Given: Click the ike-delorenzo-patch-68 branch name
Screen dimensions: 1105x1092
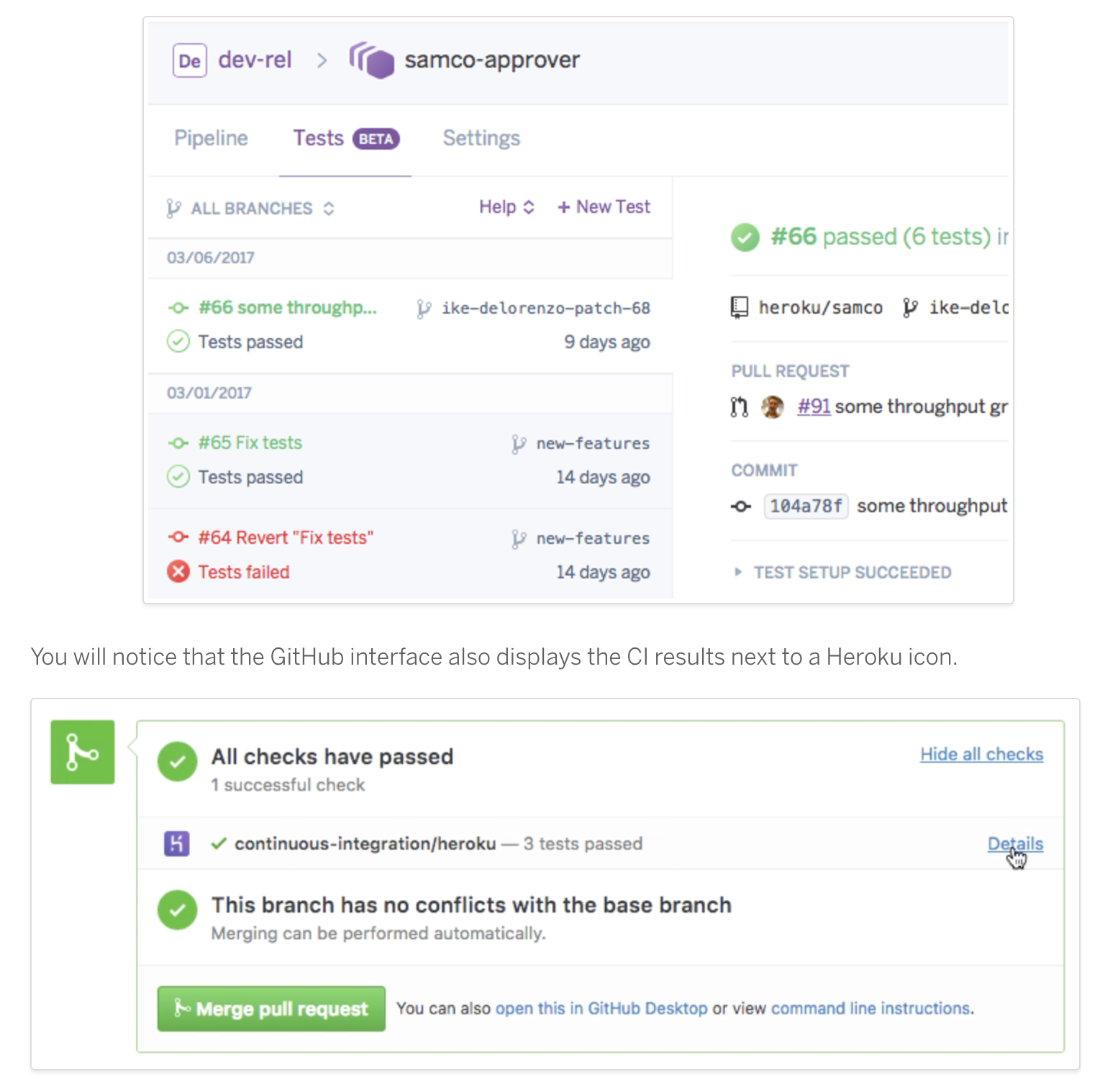Looking at the screenshot, I should click(545, 309).
